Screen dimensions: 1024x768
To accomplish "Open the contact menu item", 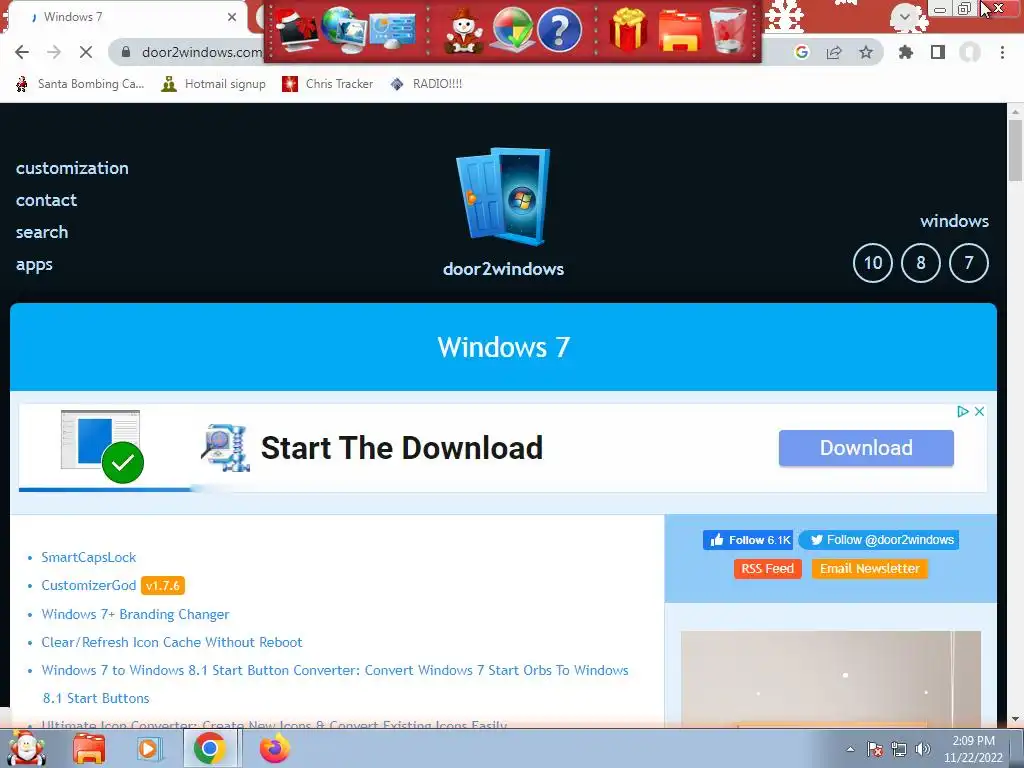I will (46, 200).
